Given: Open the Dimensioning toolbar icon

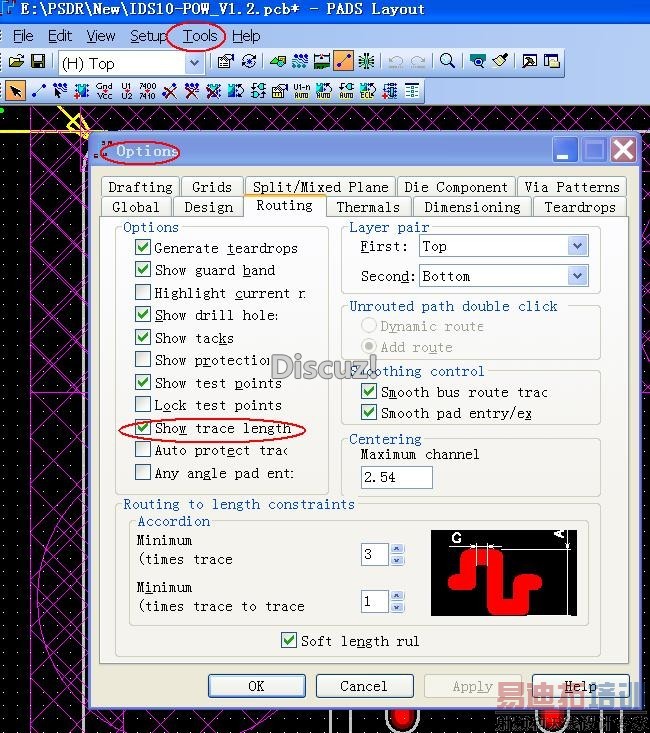Looking at the screenshot, I should point(322,62).
